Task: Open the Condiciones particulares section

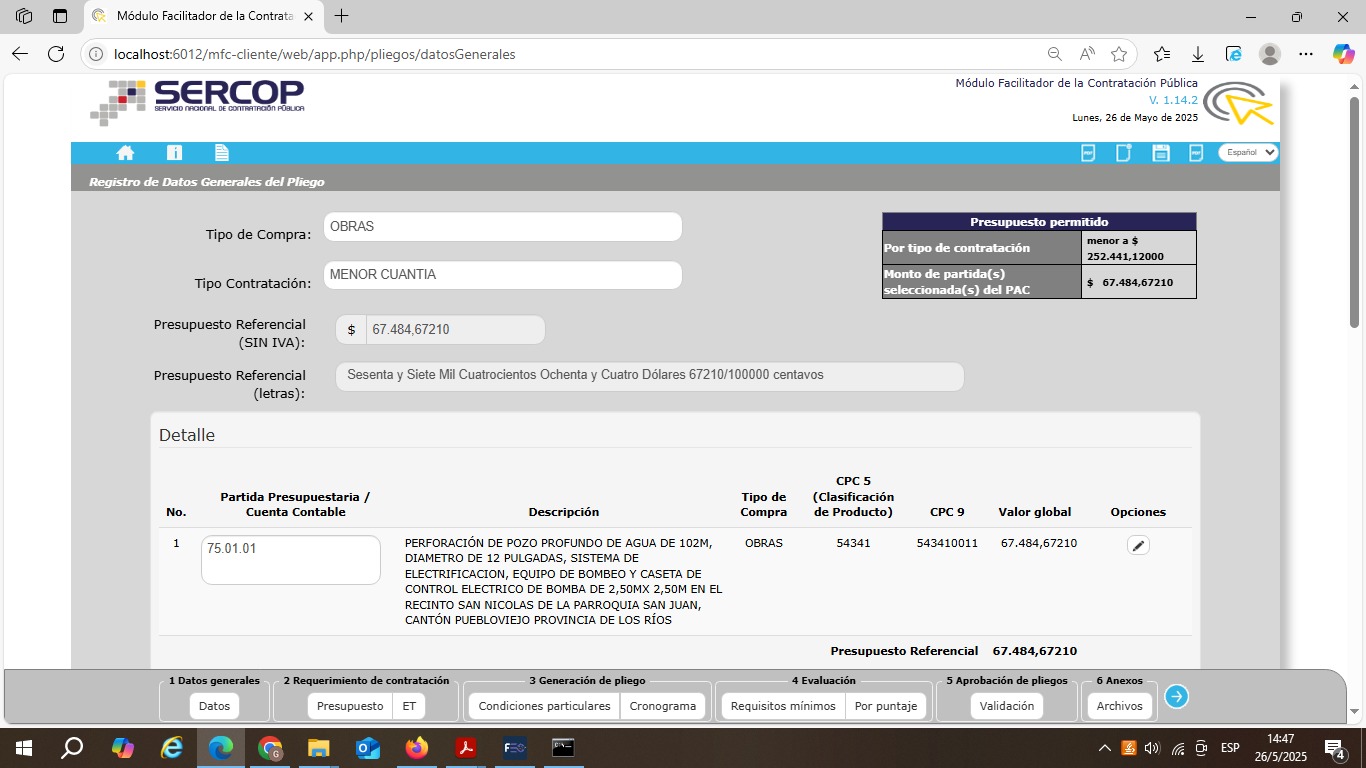Action: click(544, 706)
